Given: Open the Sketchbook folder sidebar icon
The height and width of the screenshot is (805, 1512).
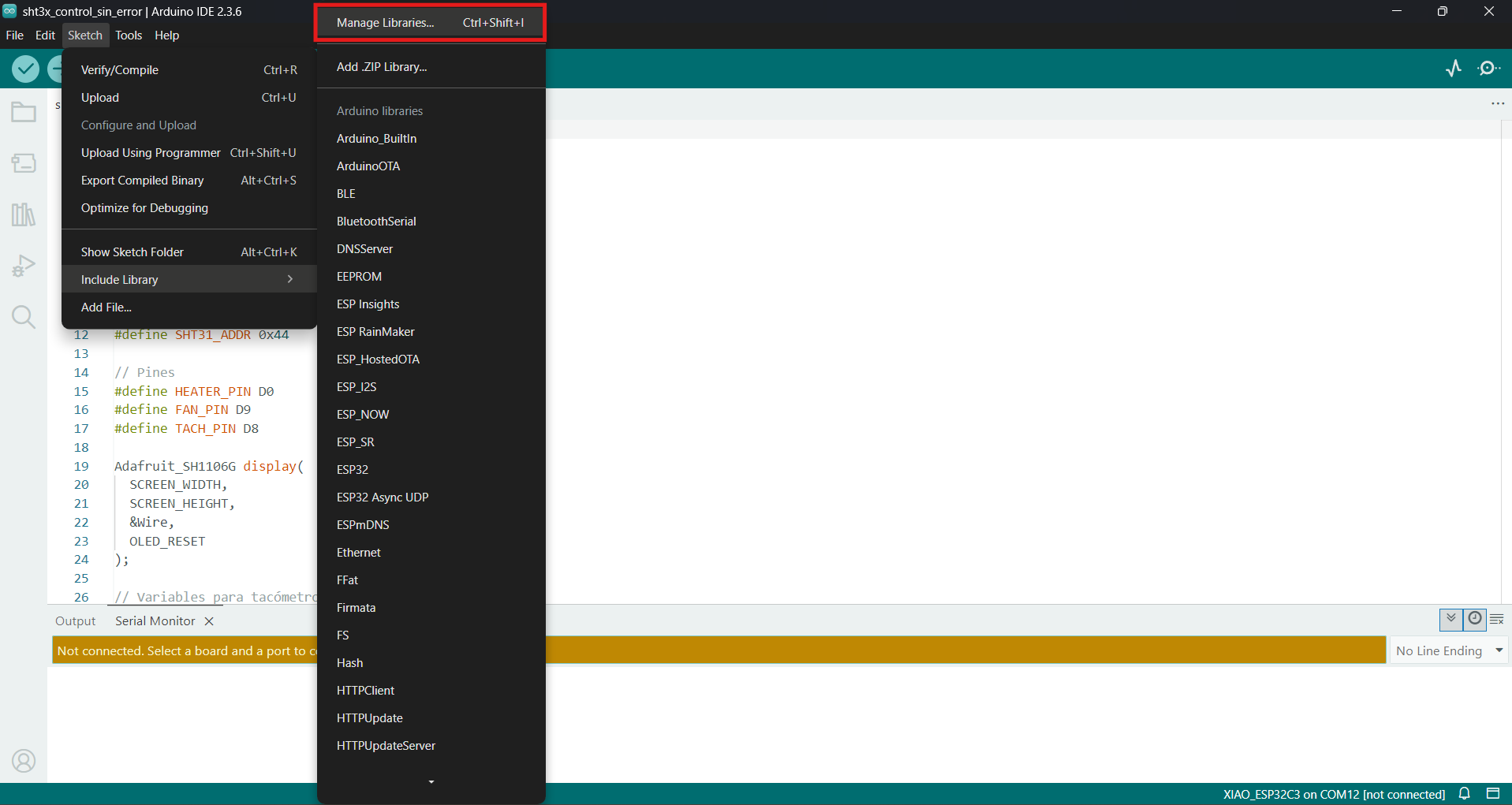Looking at the screenshot, I should 24,112.
